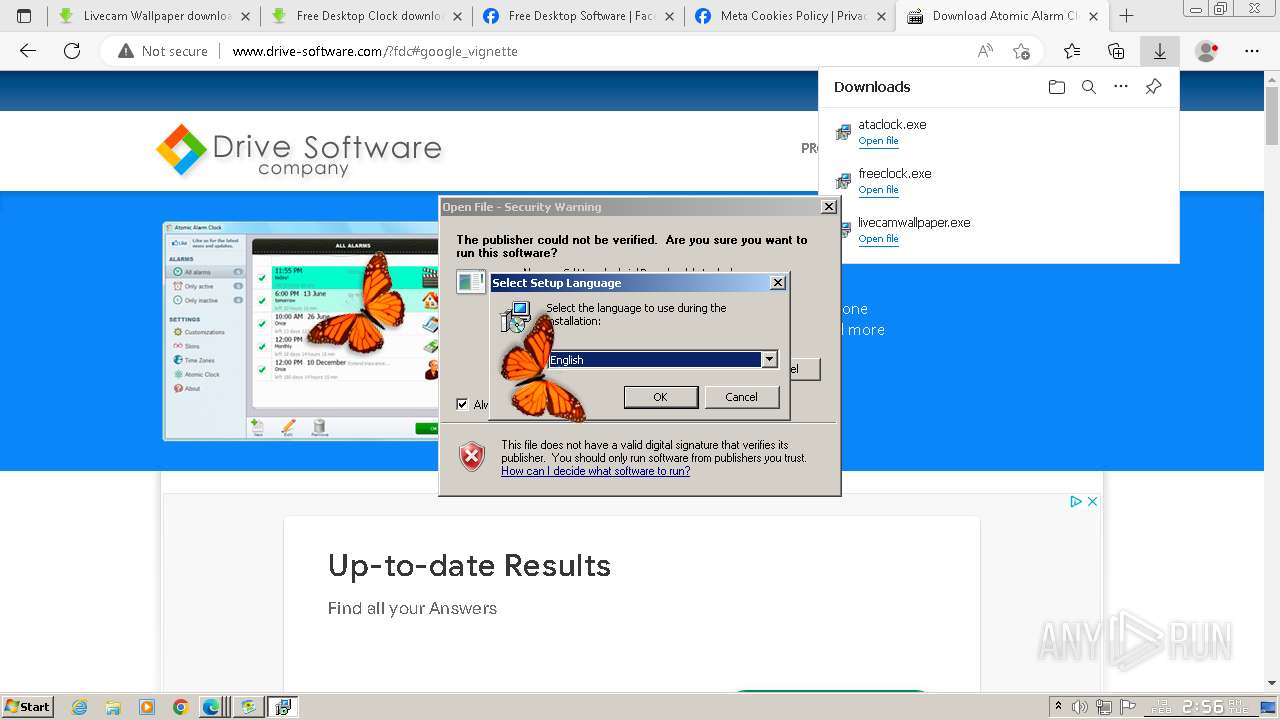This screenshot has width=1280, height=720.
Task: Open 'How can I decide what software to run?'
Action: (x=595, y=471)
